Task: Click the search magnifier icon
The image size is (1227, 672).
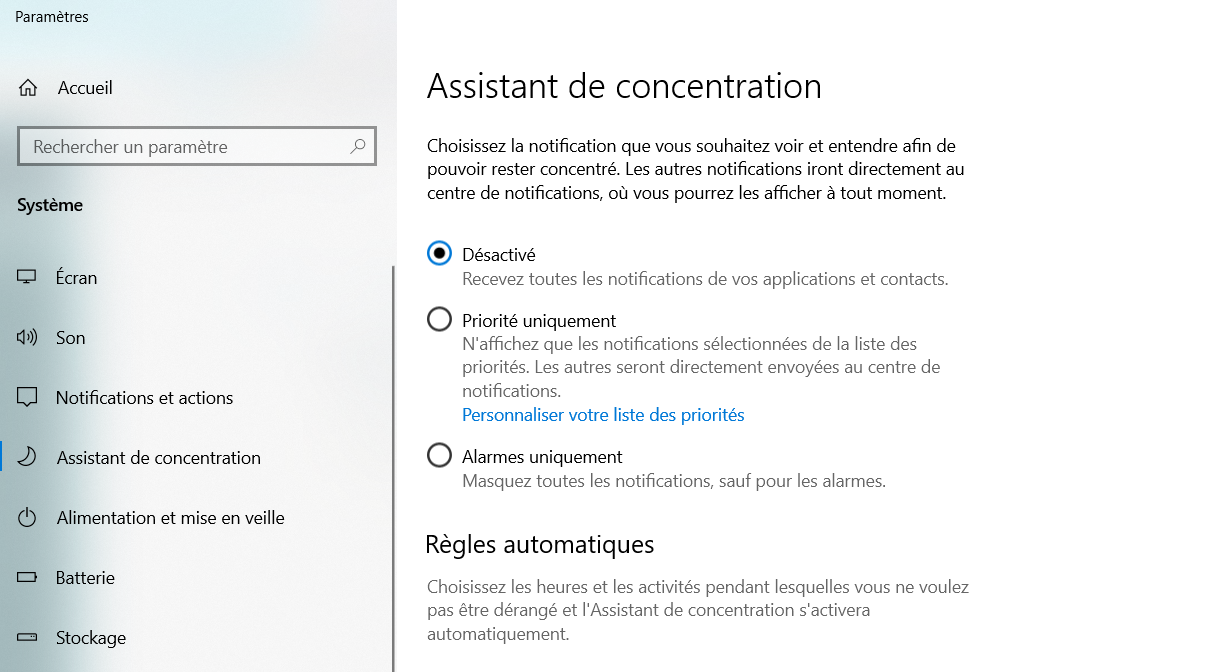Action: (x=358, y=146)
